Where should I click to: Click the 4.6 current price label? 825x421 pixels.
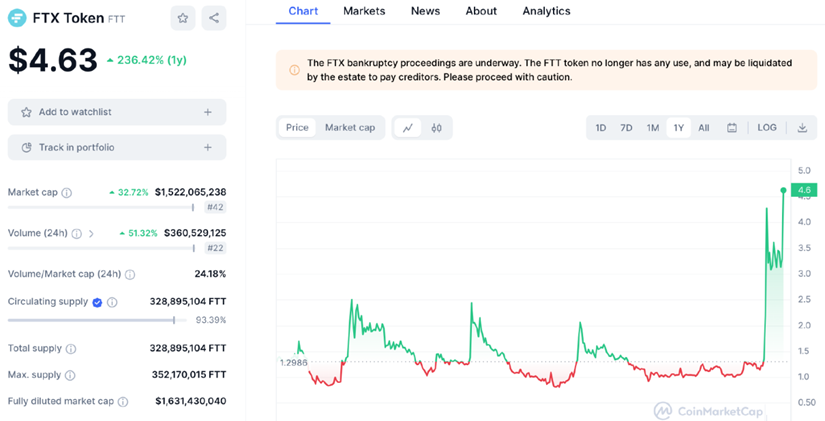[804, 190]
